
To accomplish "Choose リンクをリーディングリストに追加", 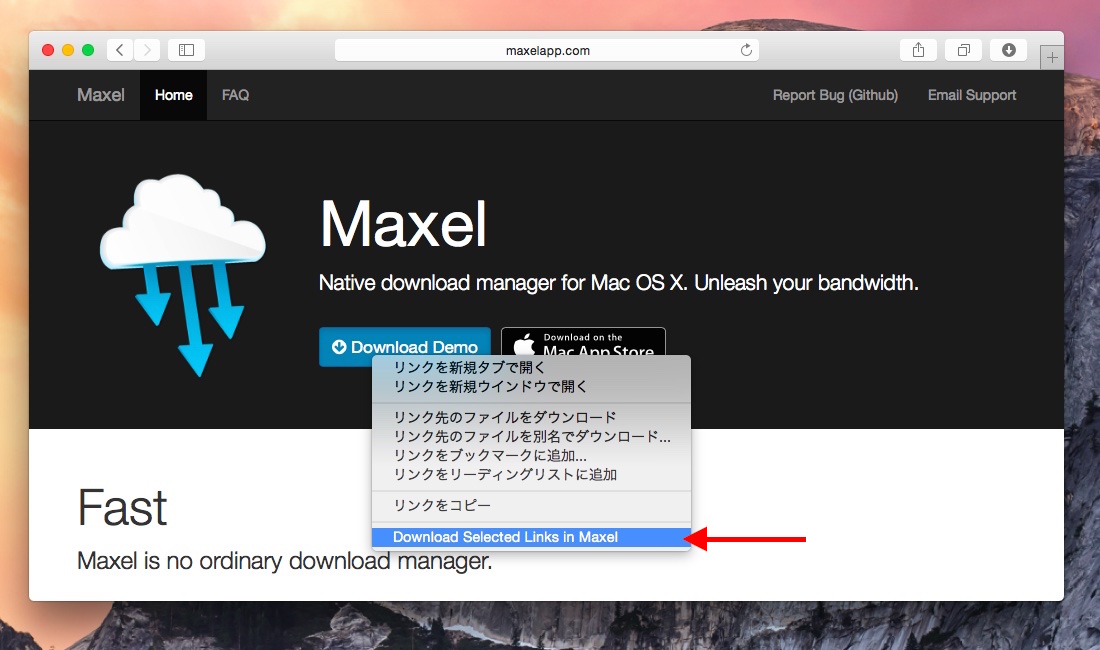I will coord(531,475).
